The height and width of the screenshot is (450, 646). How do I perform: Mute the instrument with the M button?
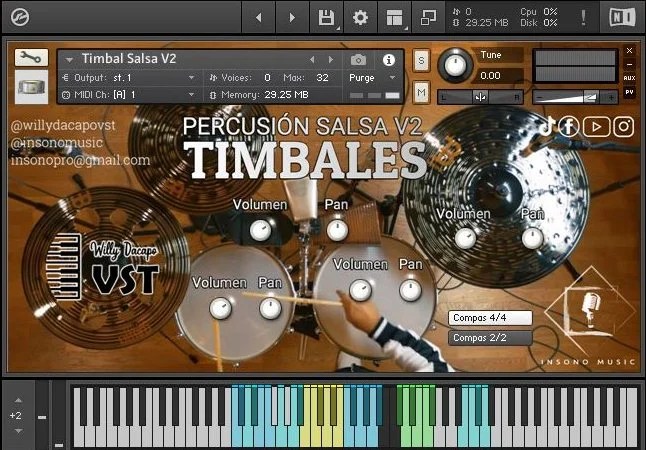point(421,92)
